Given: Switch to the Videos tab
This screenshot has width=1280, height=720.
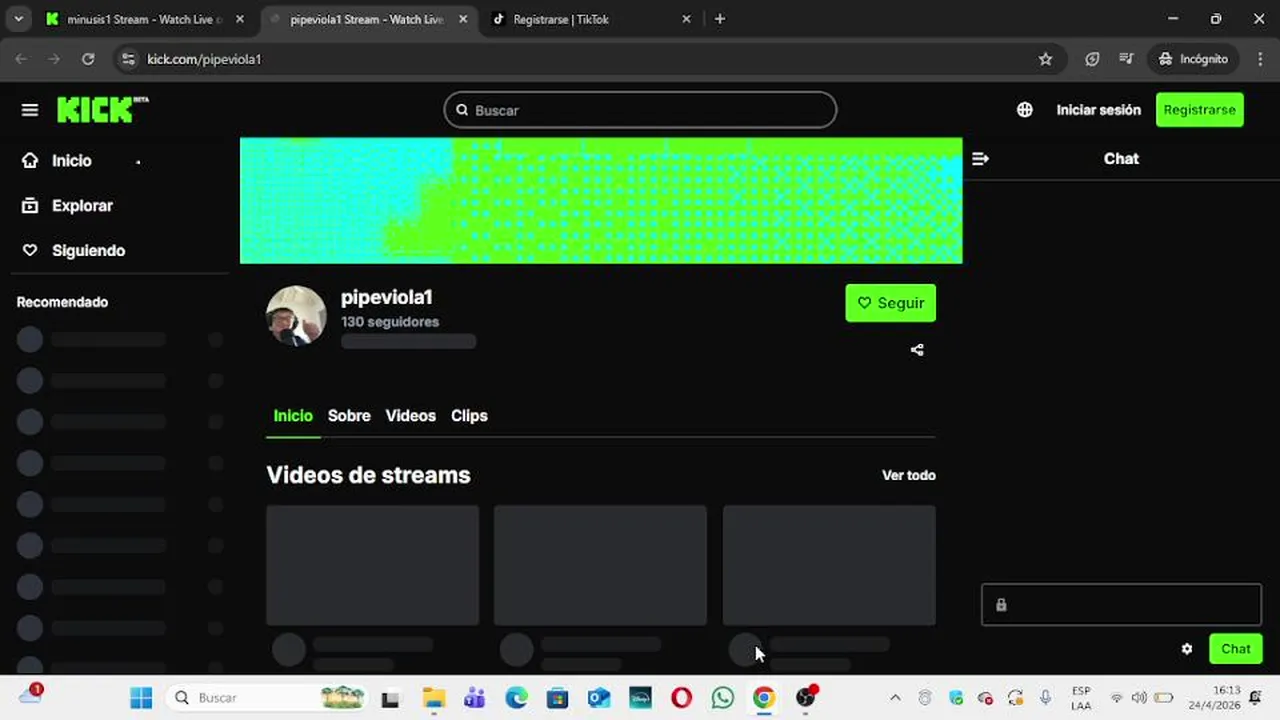Looking at the screenshot, I should coord(411,416).
